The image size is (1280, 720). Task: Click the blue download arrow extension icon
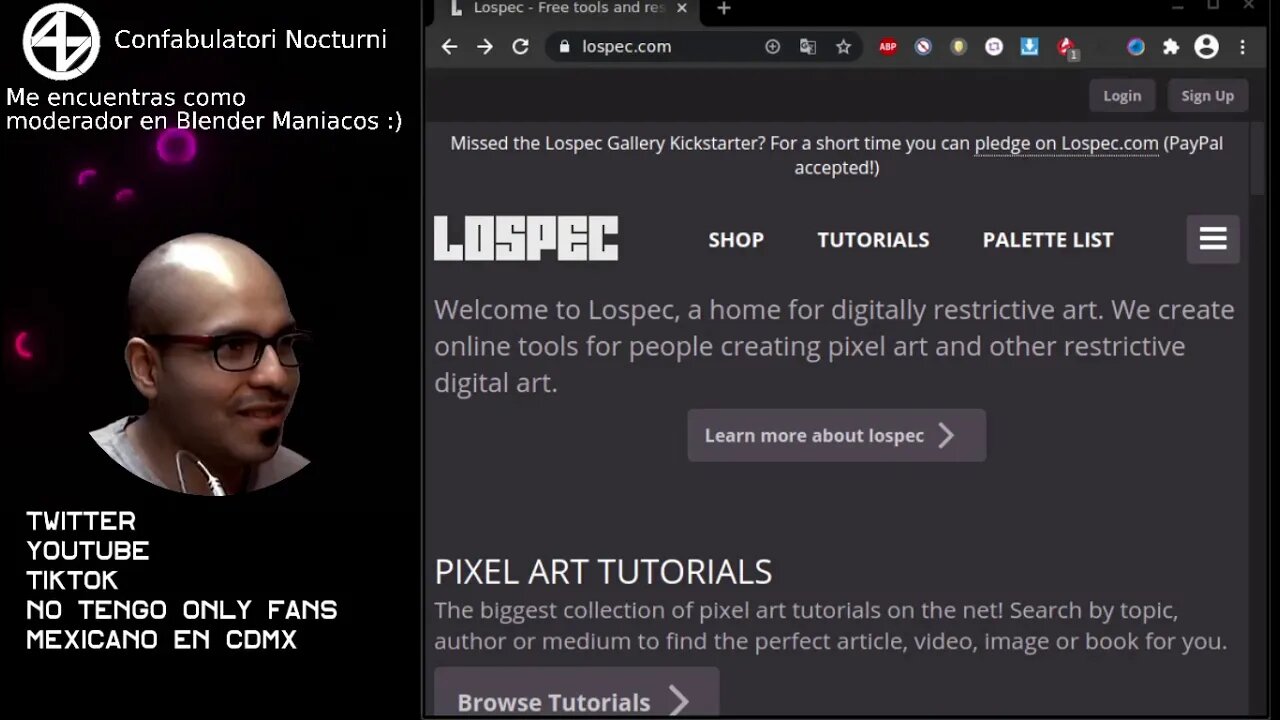(1029, 46)
